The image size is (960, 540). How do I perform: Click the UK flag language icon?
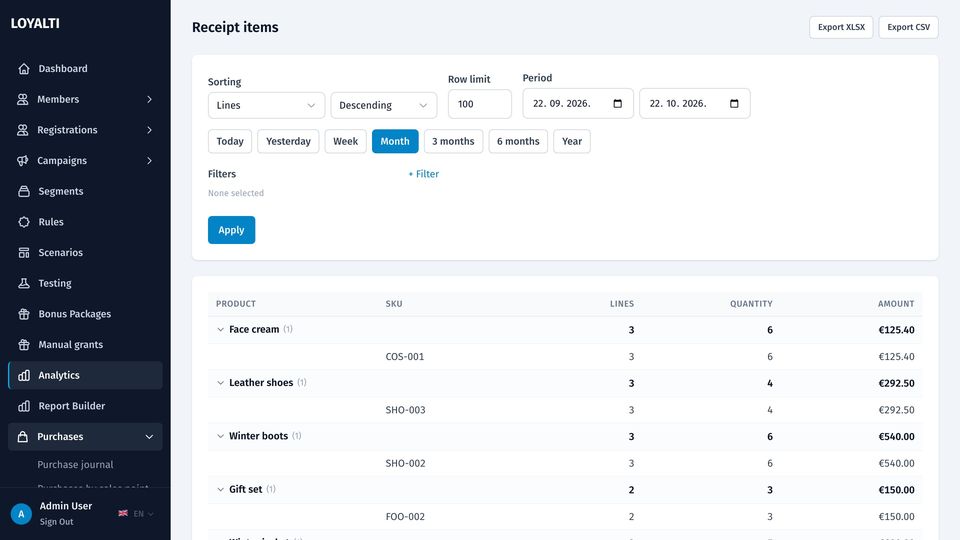click(123, 513)
